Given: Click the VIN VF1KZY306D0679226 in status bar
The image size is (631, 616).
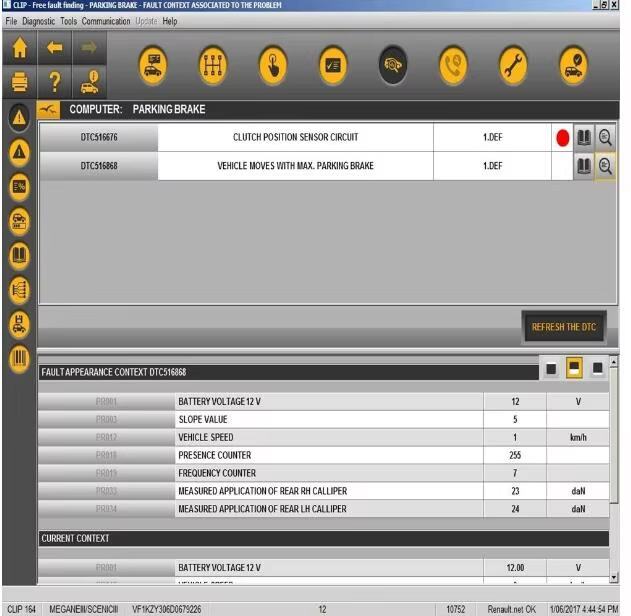Looking at the screenshot, I should (167, 609).
